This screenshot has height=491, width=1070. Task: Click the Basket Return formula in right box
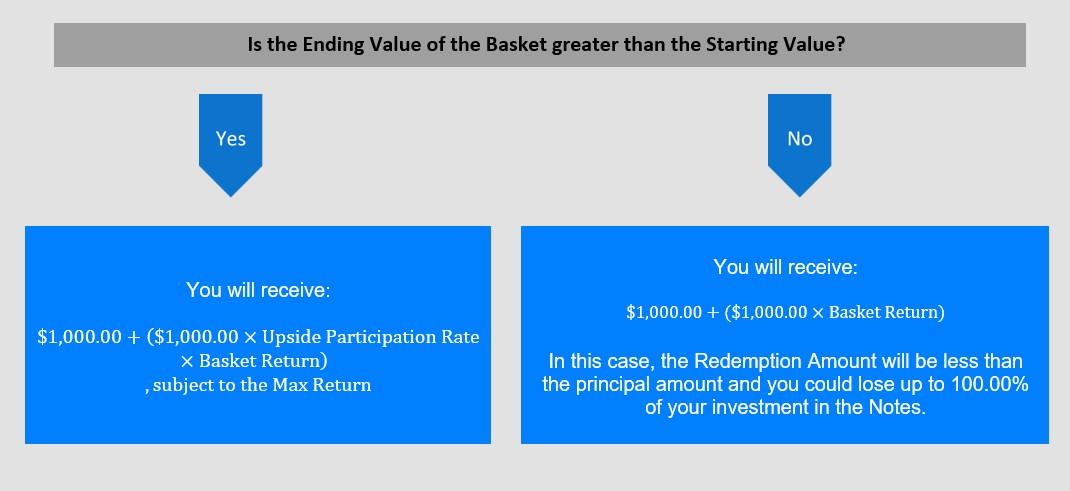785,312
